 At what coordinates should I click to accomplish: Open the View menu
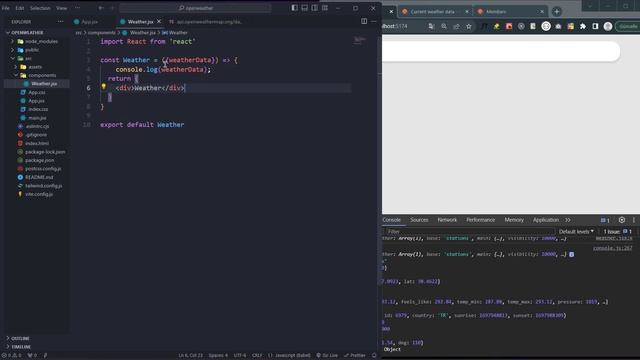(62, 8)
